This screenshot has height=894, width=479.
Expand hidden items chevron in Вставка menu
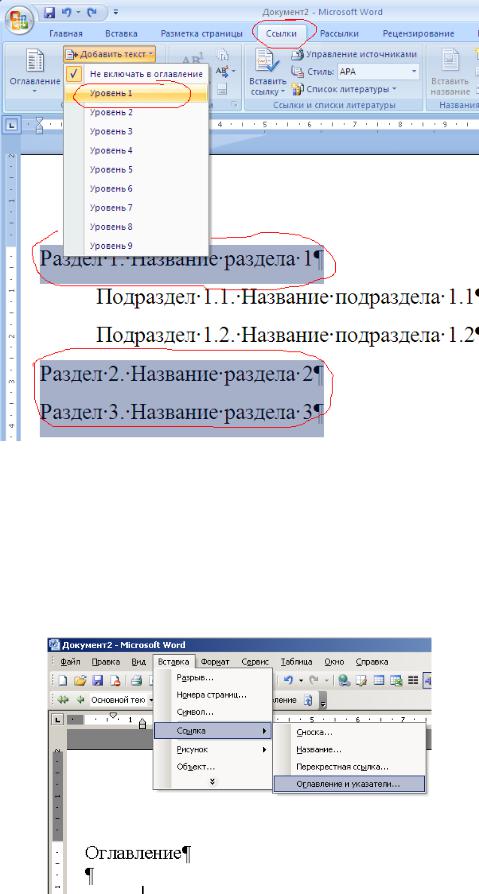coord(212,782)
